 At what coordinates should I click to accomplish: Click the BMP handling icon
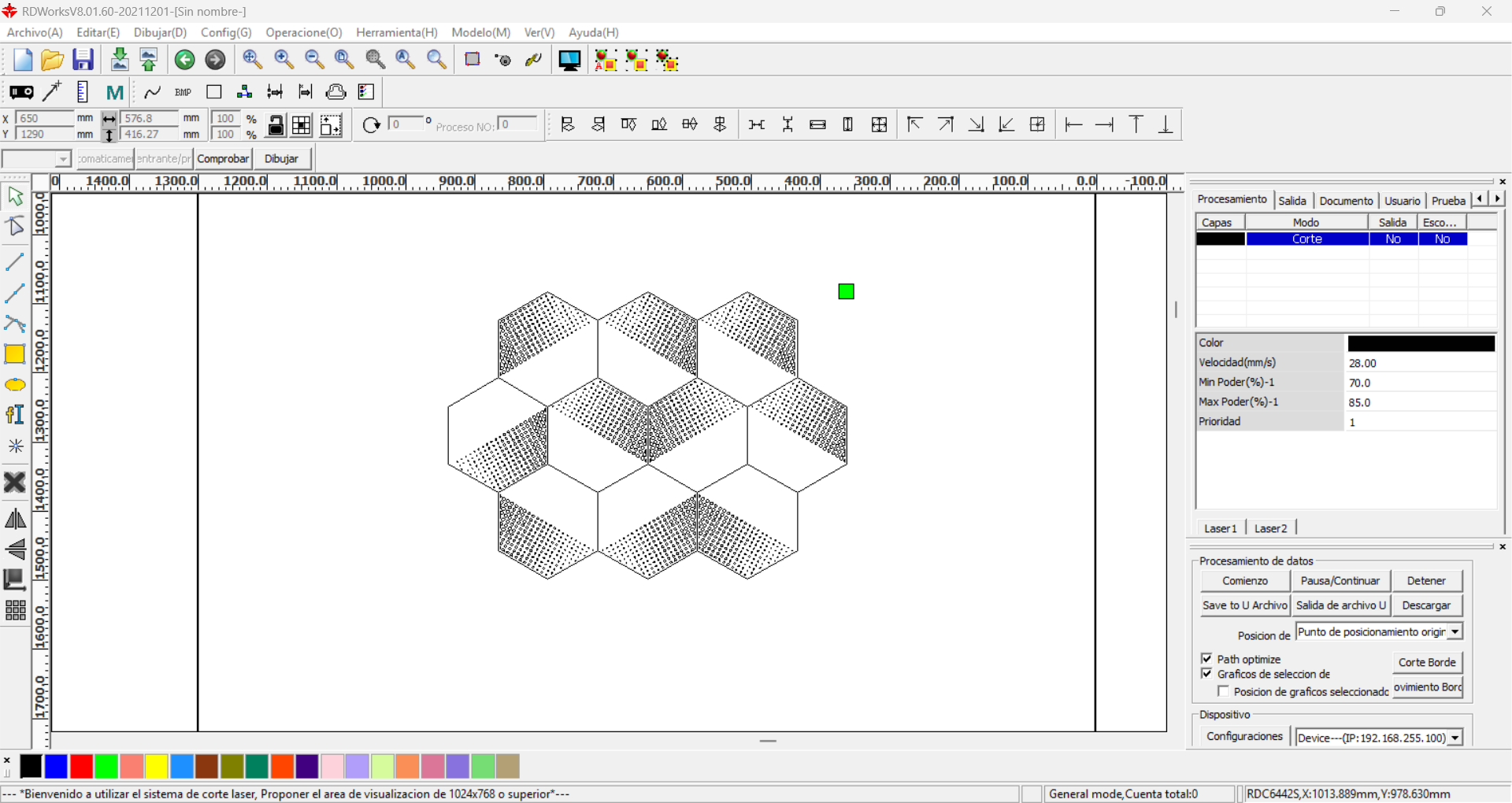[183, 92]
